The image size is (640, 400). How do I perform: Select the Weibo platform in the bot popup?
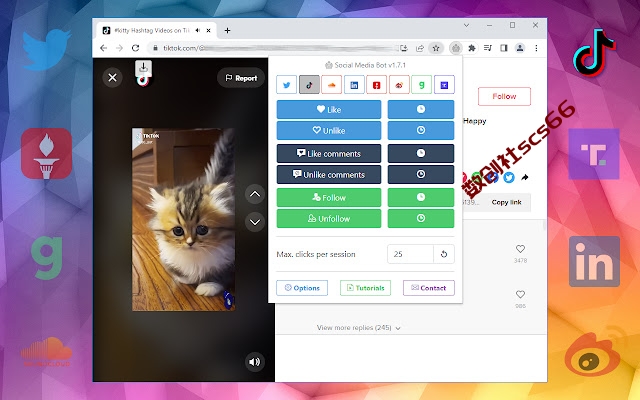[x=399, y=85]
